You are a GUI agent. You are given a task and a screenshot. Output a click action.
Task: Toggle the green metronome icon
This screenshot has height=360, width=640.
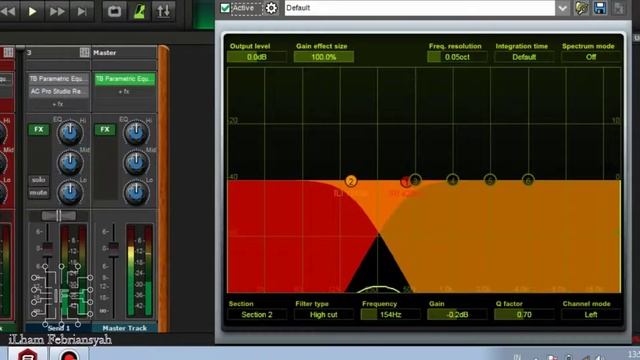click(x=139, y=11)
